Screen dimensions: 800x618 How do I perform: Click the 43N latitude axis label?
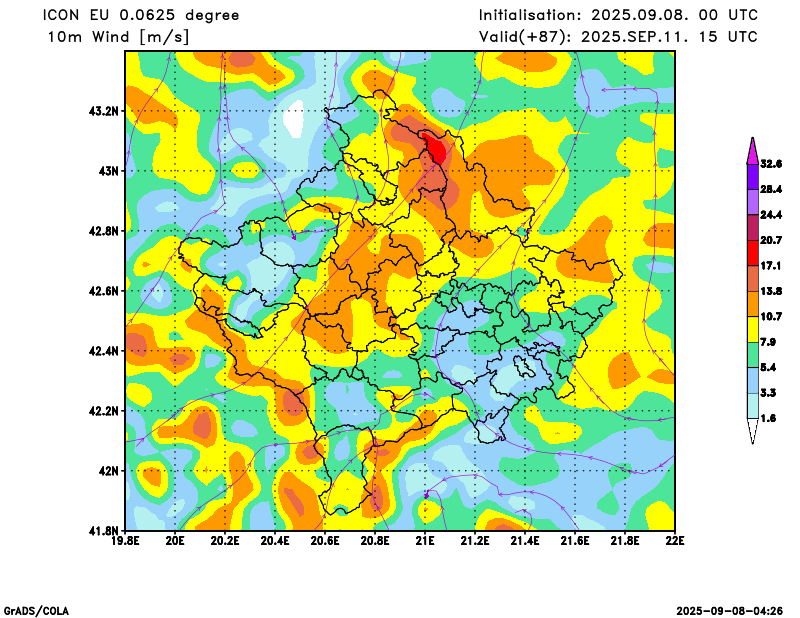click(x=107, y=171)
